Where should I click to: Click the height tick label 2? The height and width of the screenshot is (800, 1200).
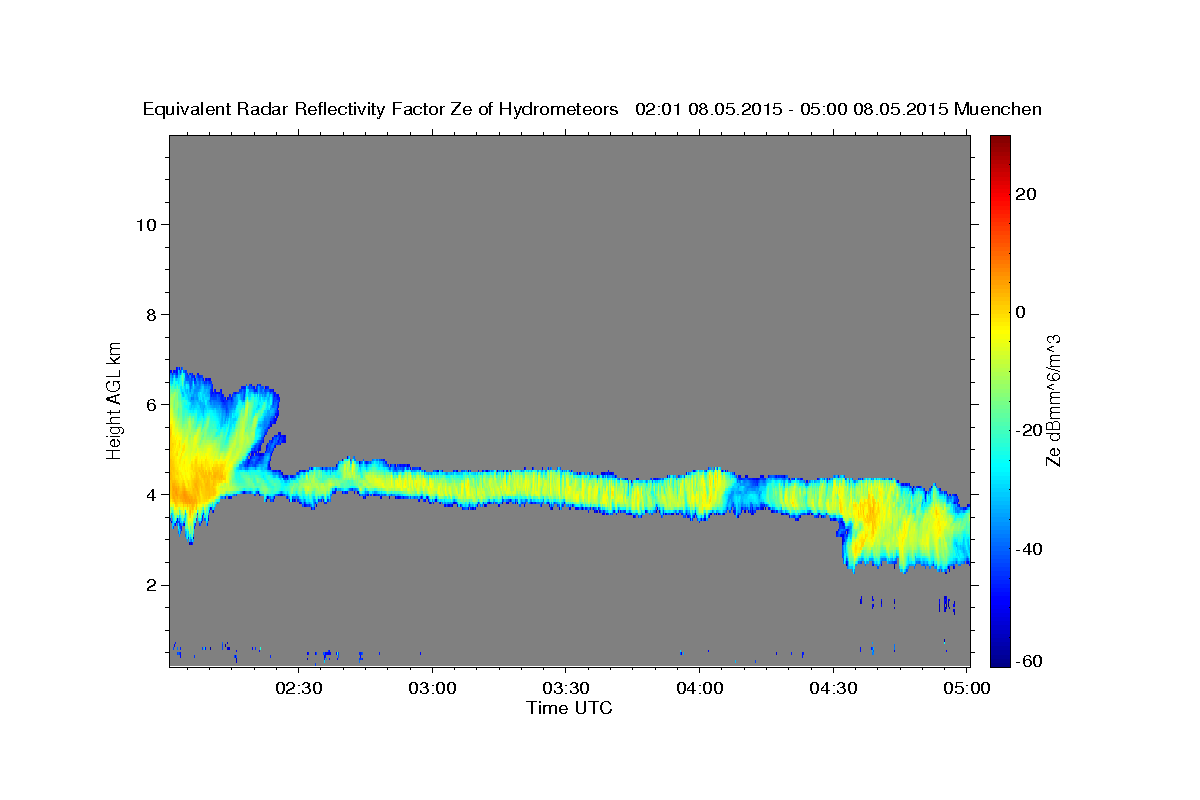coord(151,585)
